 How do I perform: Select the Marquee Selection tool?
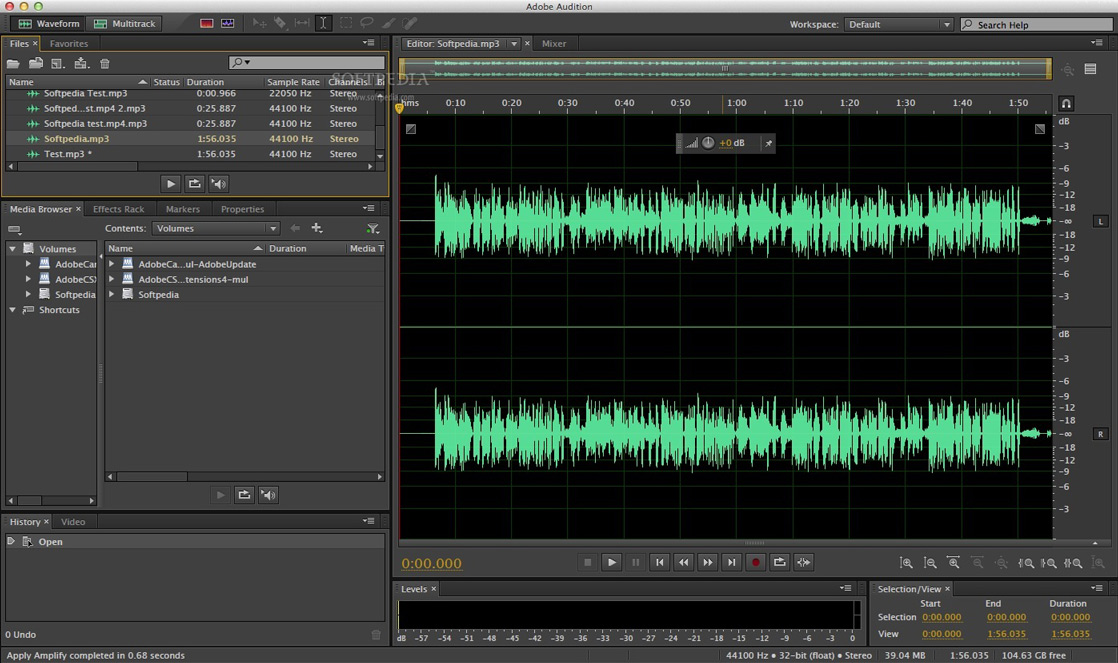click(x=346, y=24)
